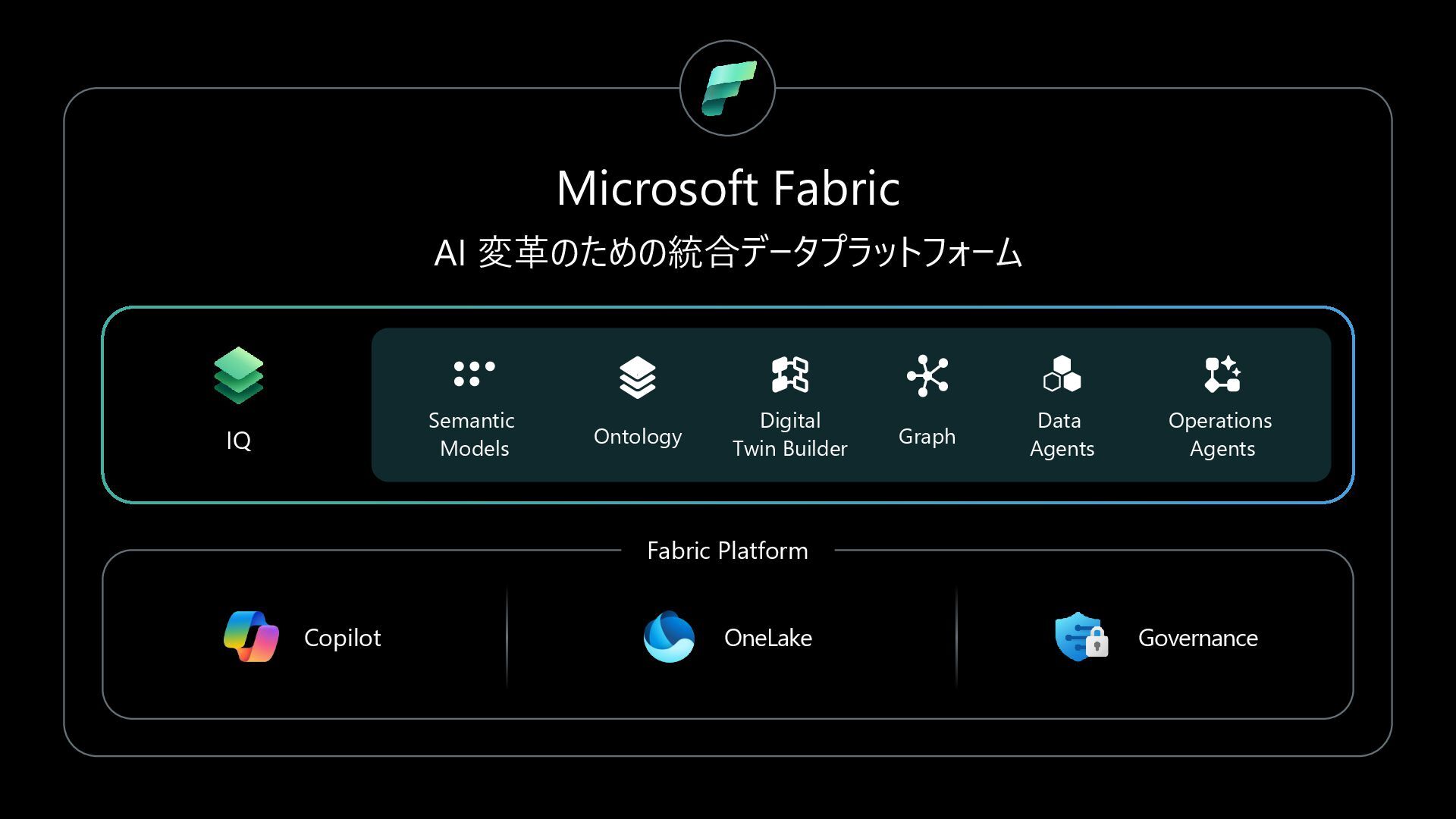Click the Fabric Platform section heading
The image size is (1456, 819).
click(x=728, y=551)
